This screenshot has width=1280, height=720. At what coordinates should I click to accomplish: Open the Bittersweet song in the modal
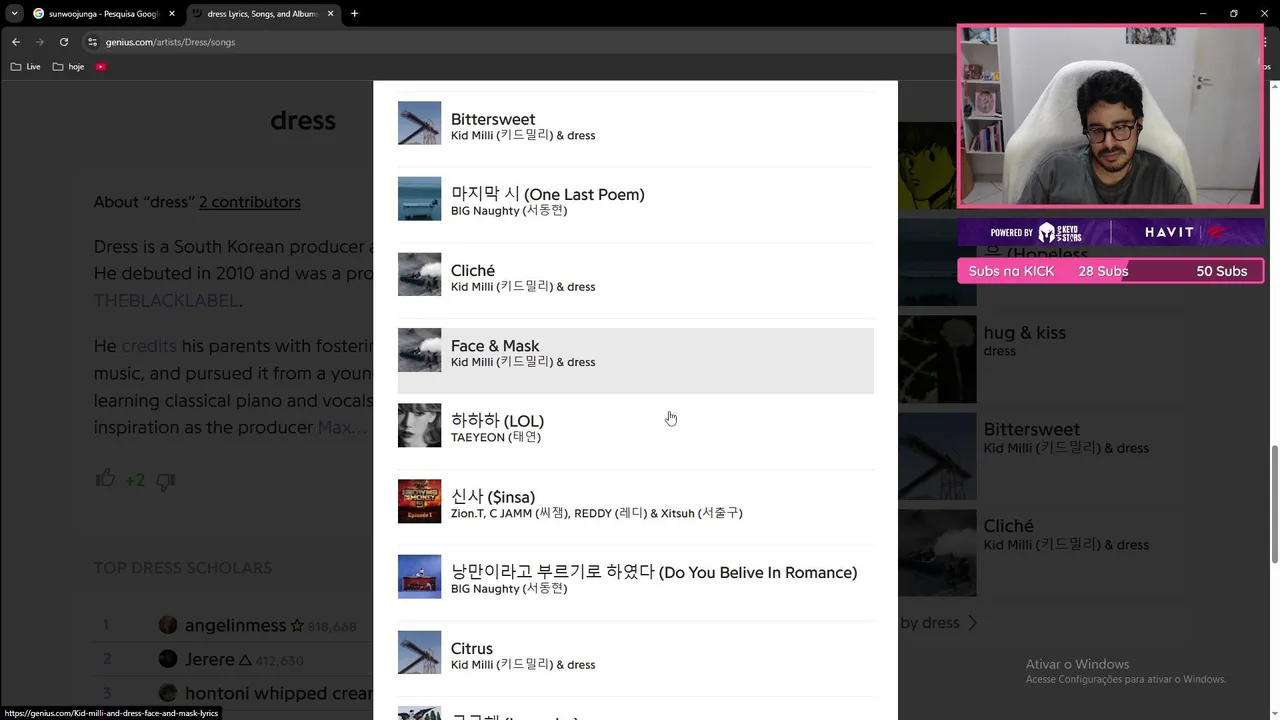click(x=636, y=128)
